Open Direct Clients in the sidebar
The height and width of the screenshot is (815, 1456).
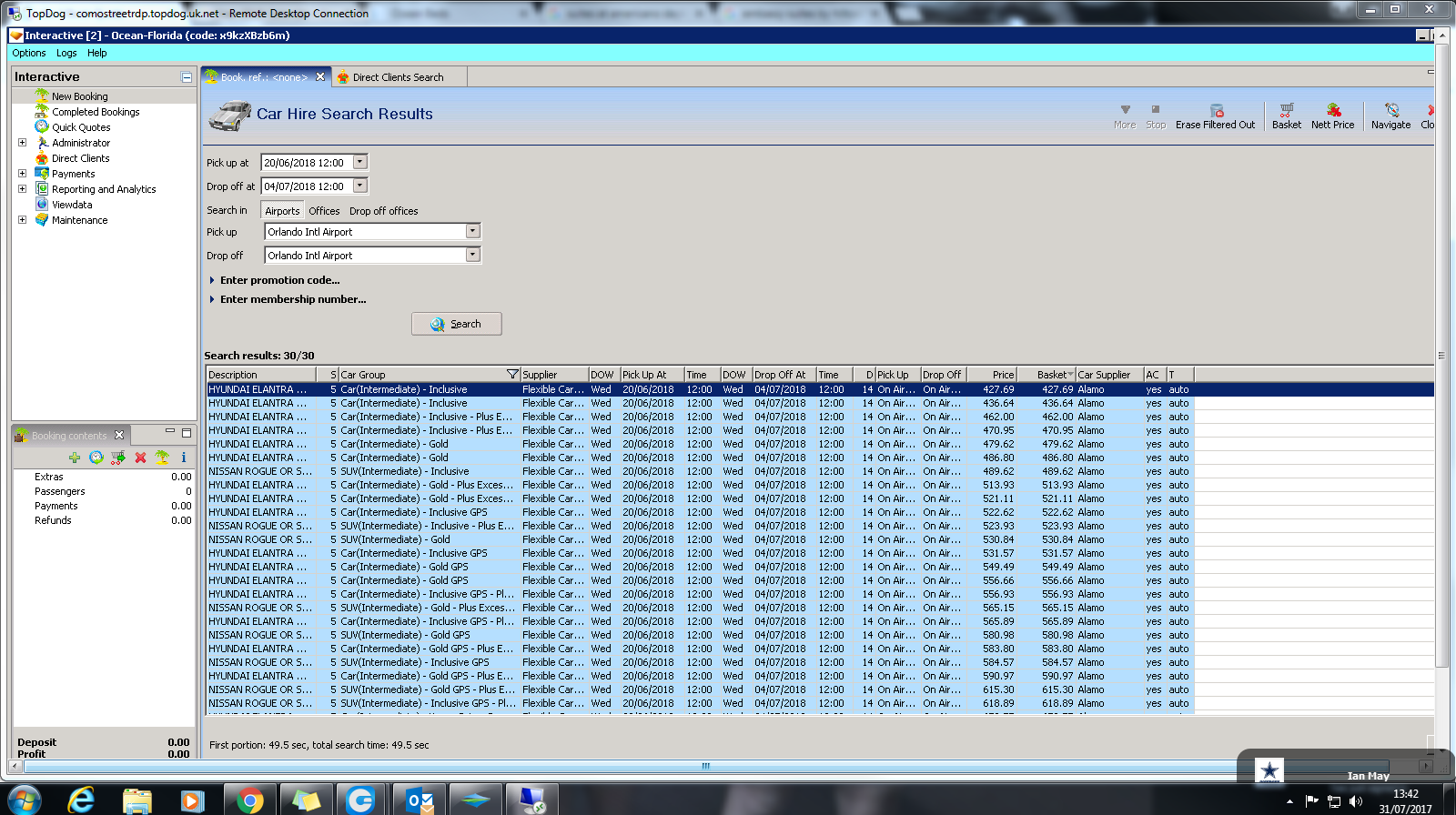80,158
